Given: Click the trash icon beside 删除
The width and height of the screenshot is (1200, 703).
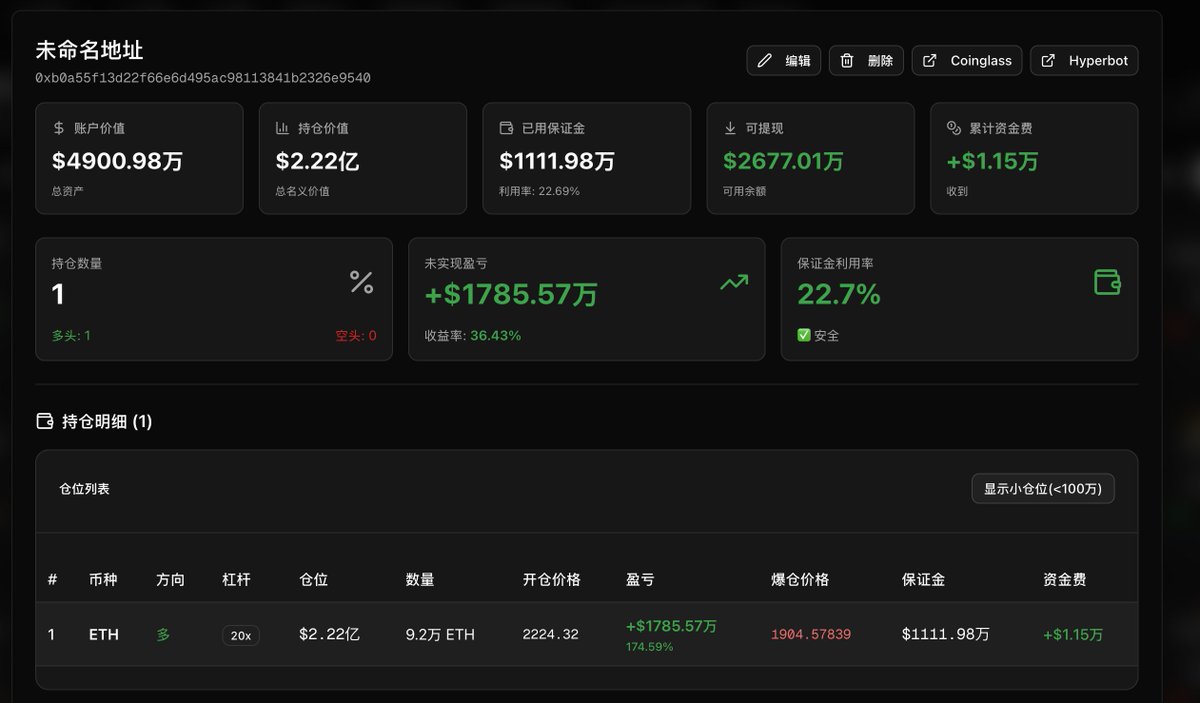Looking at the screenshot, I should [847, 61].
